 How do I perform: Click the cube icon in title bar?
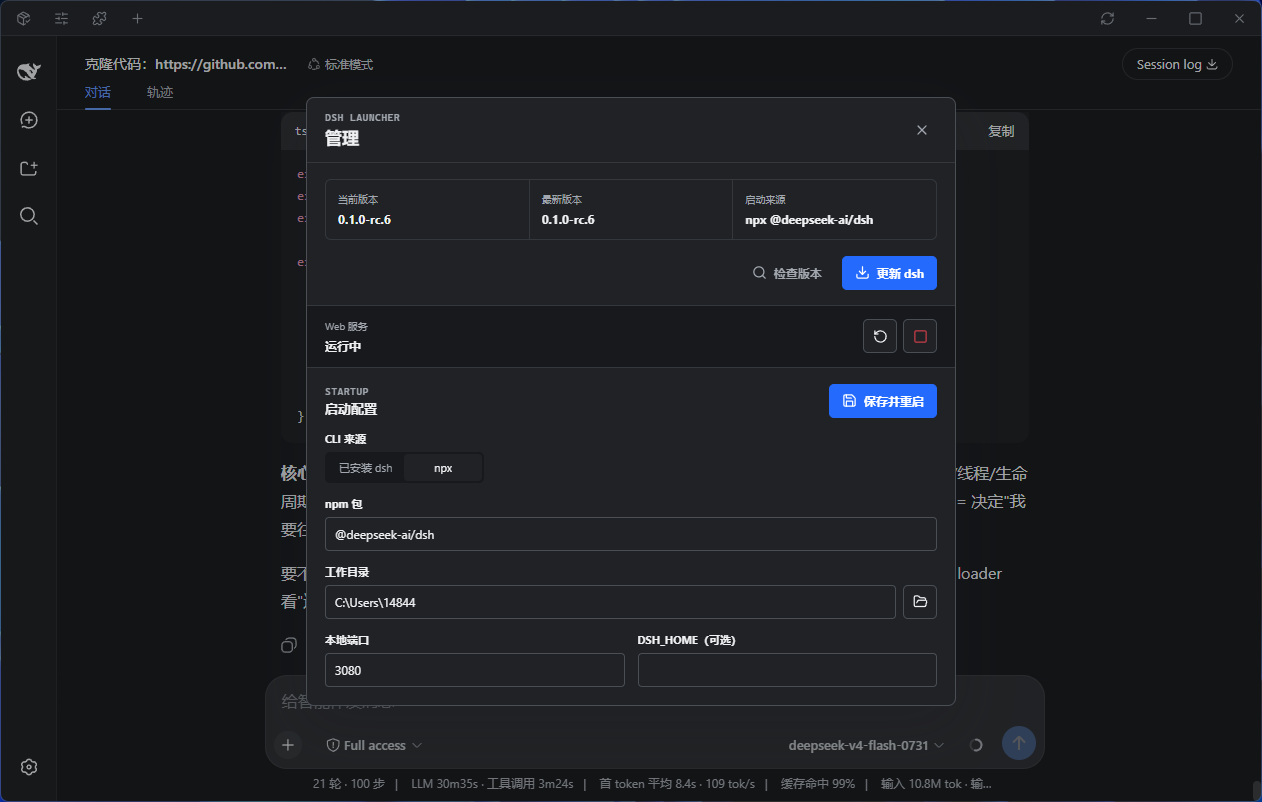tap(24, 18)
